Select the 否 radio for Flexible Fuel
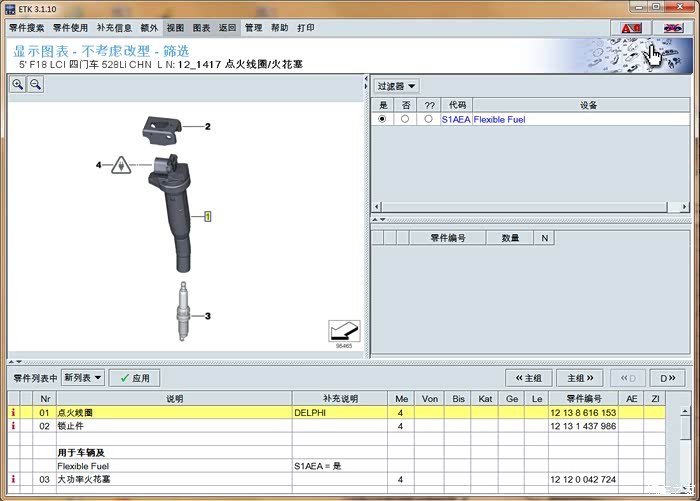This screenshot has width=700, height=501. click(x=405, y=119)
